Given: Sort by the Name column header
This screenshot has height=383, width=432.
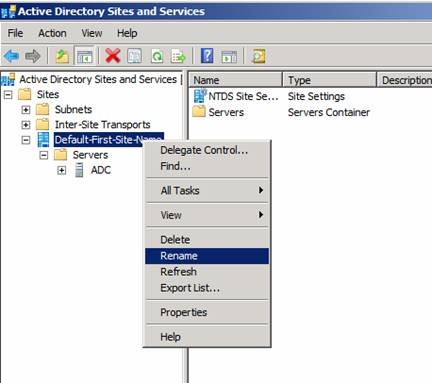Looking at the screenshot, I should coord(236,80).
